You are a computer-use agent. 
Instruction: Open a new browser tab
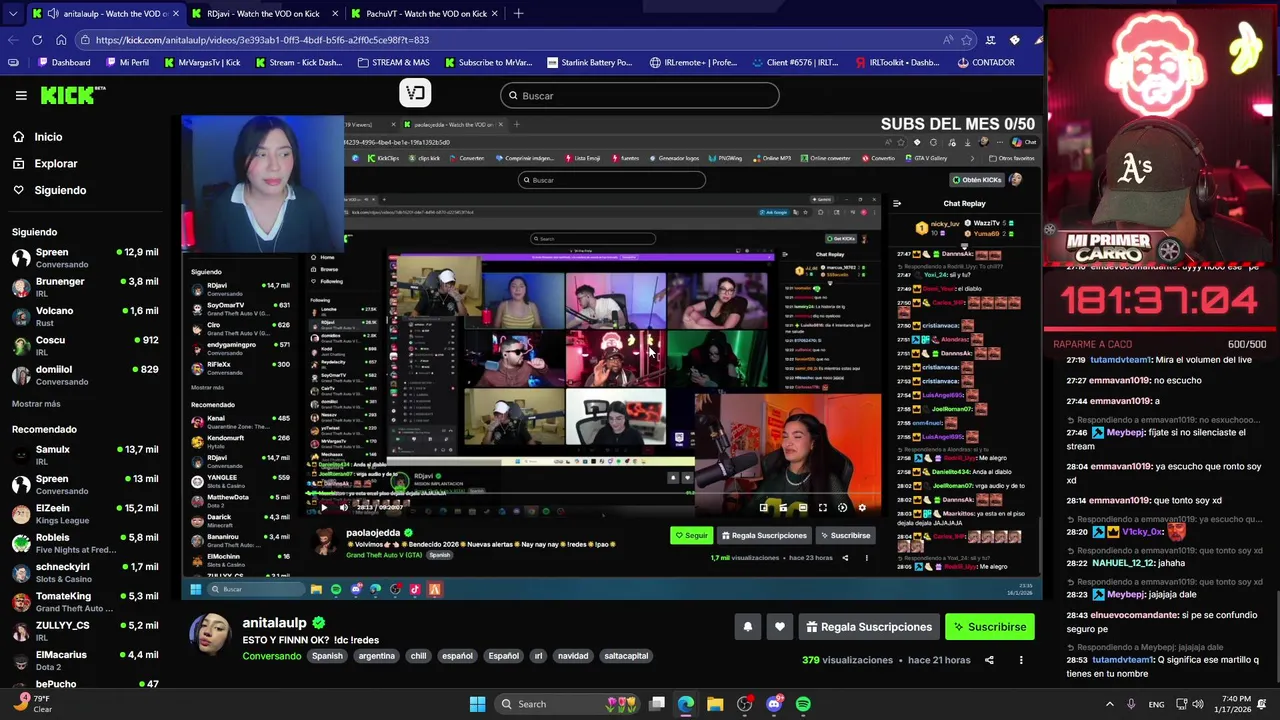tap(518, 13)
